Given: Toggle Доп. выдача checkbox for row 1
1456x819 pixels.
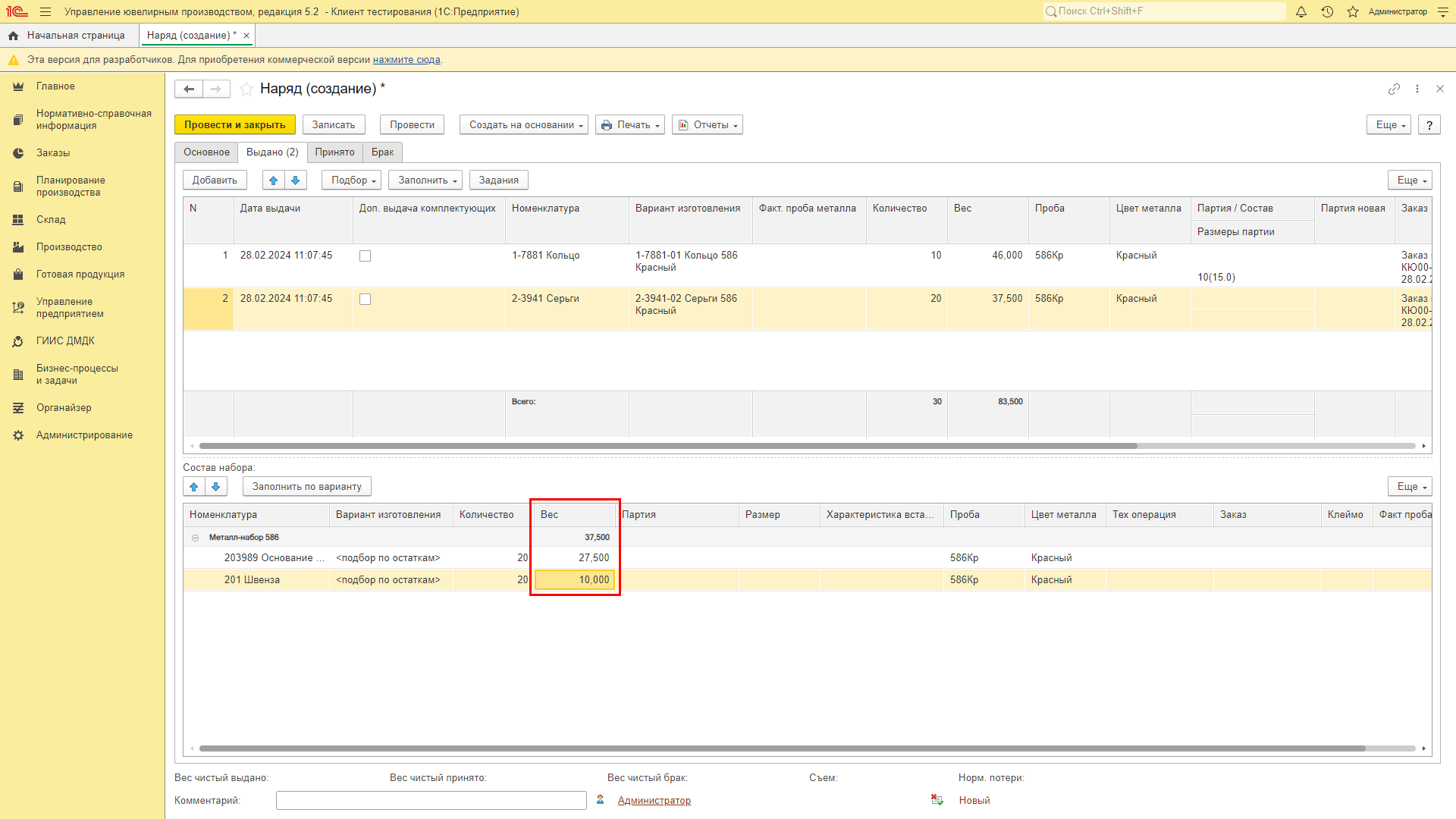Looking at the screenshot, I should 366,256.
